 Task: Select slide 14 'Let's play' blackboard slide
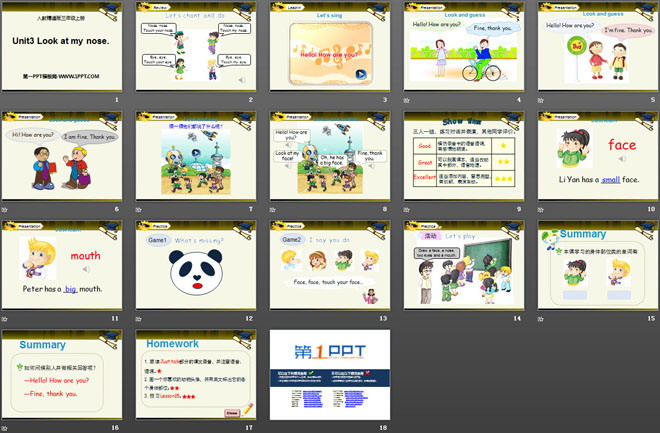464,265
